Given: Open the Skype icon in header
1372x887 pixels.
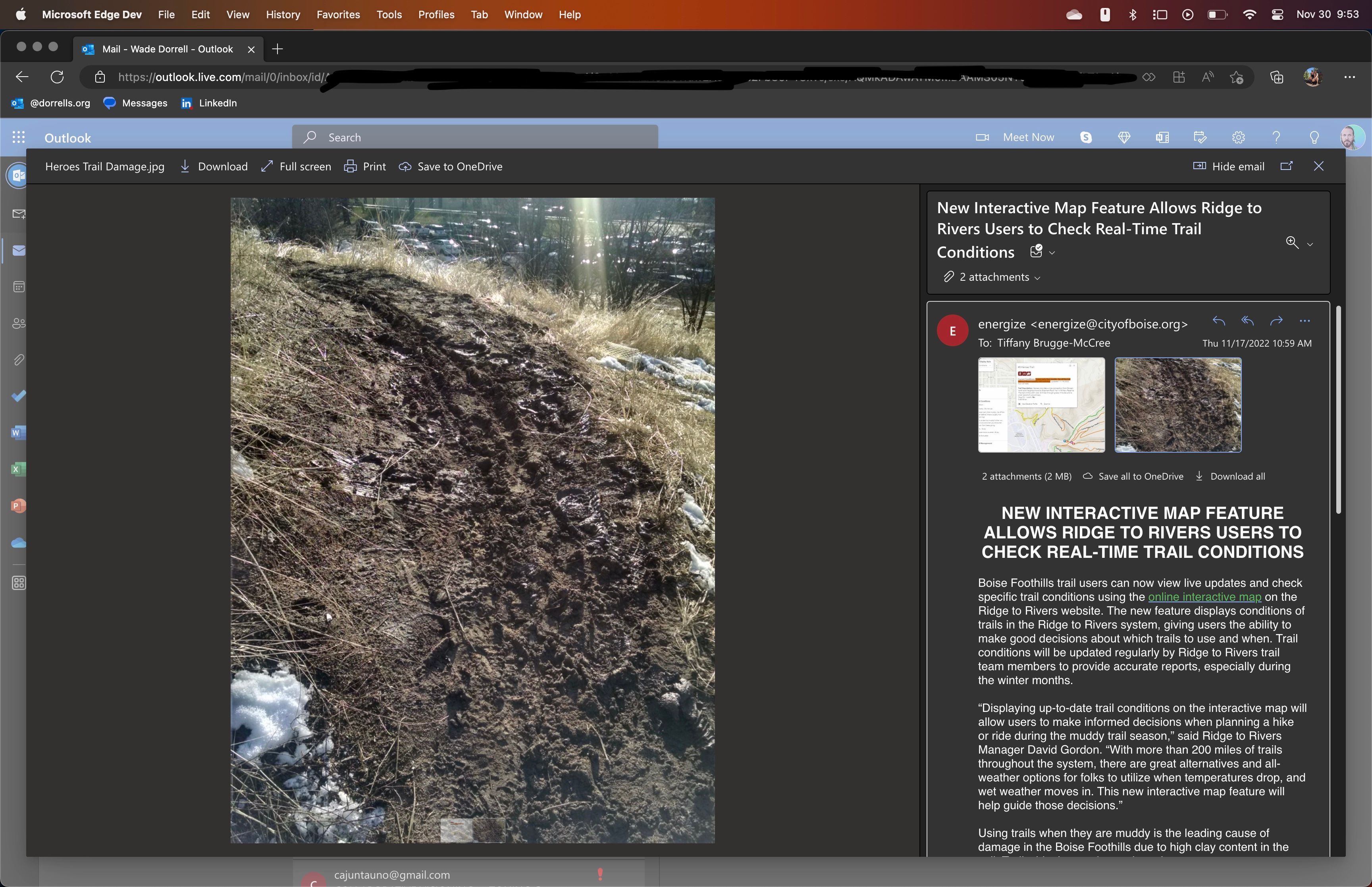Looking at the screenshot, I should coord(1086,137).
